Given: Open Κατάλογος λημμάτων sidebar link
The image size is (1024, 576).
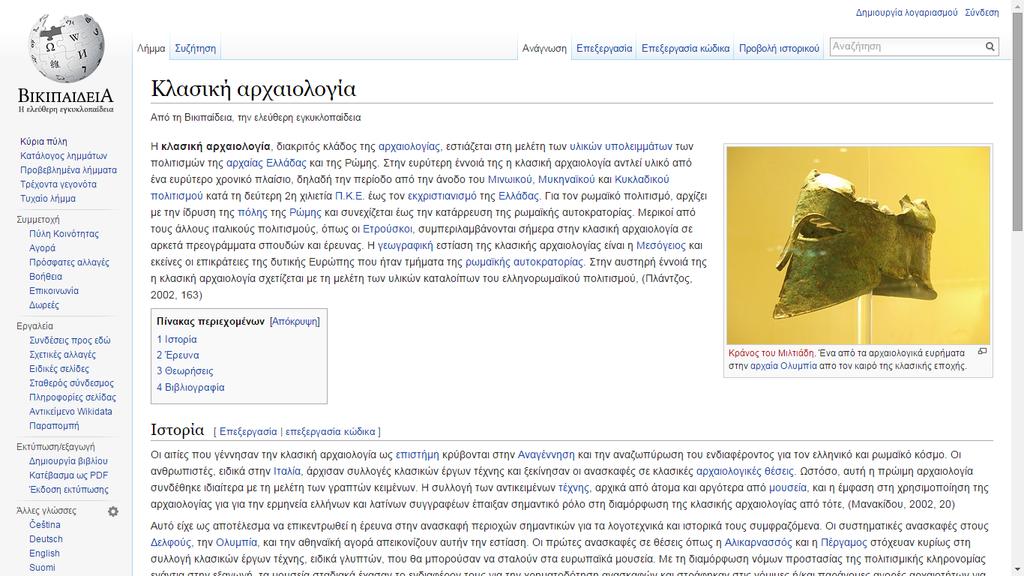Looking at the screenshot, I should click(x=63, y=155).
